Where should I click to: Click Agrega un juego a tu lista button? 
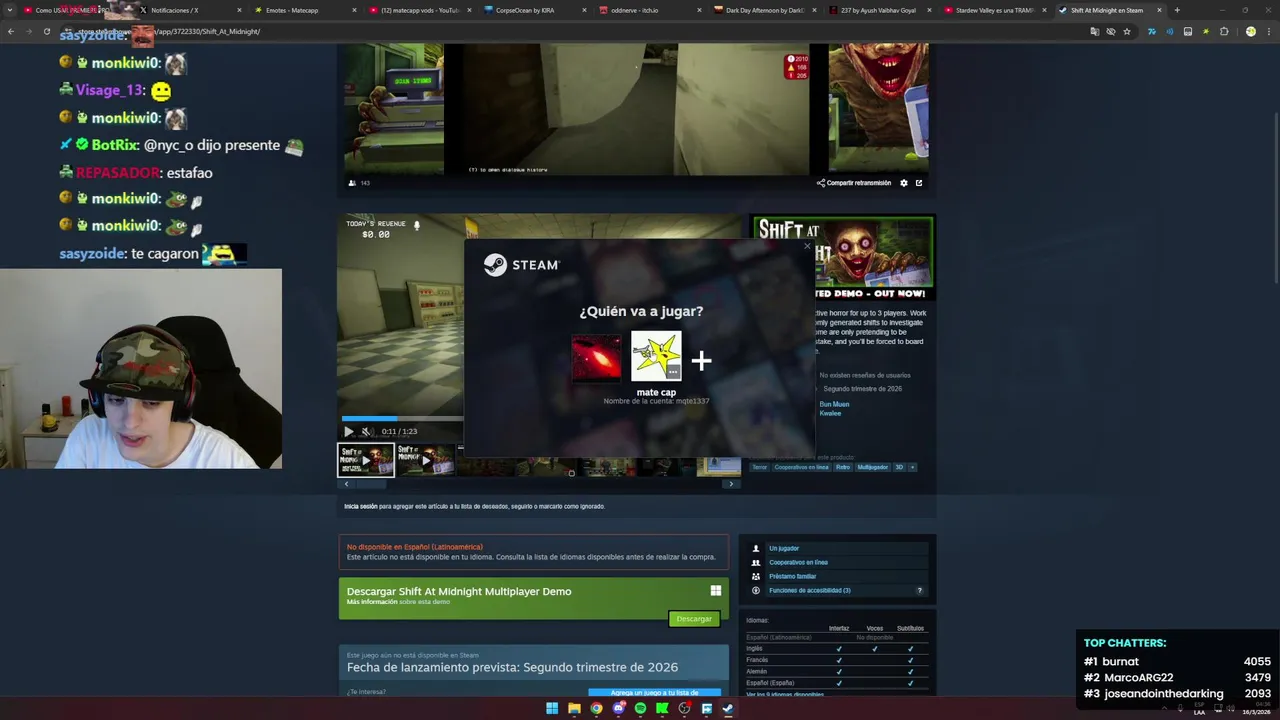655,692
